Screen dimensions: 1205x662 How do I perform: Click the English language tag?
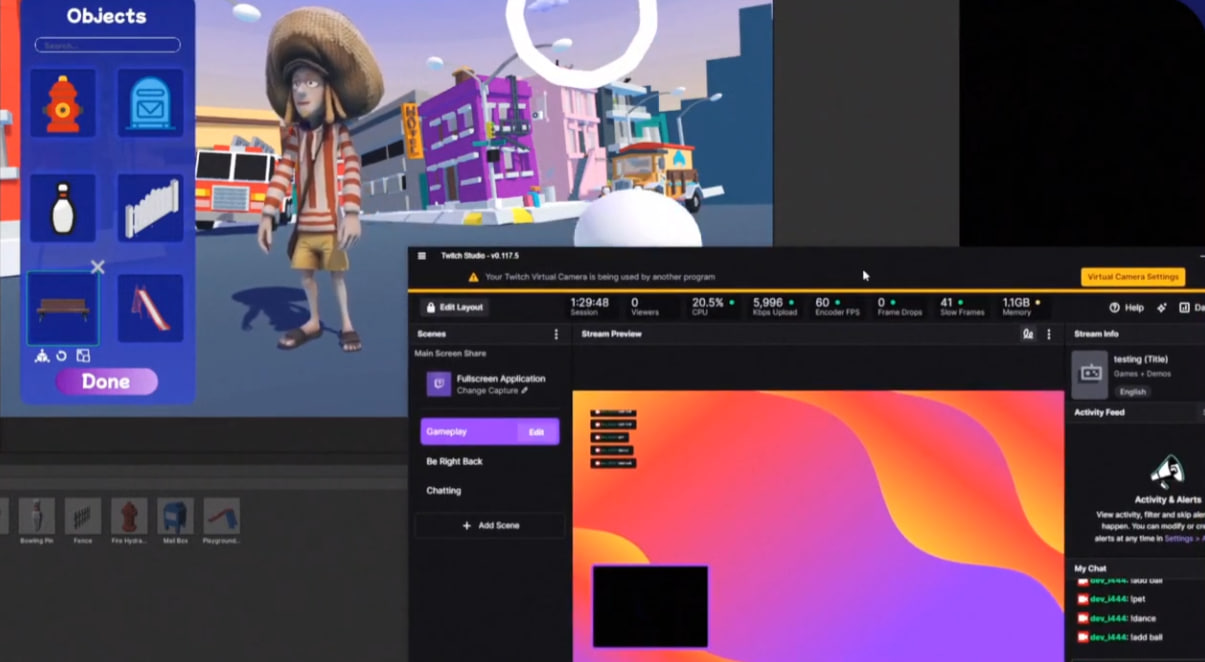(1132, 392)
